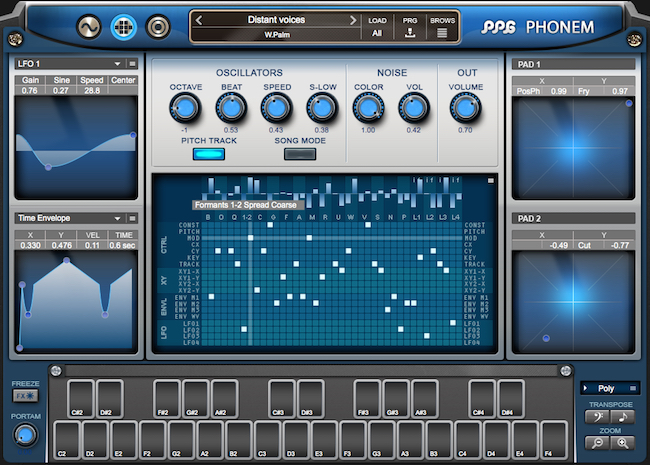Toggle the PITCH TRACK button
This screenshot has height=465, width=650.
click(209, 154)
